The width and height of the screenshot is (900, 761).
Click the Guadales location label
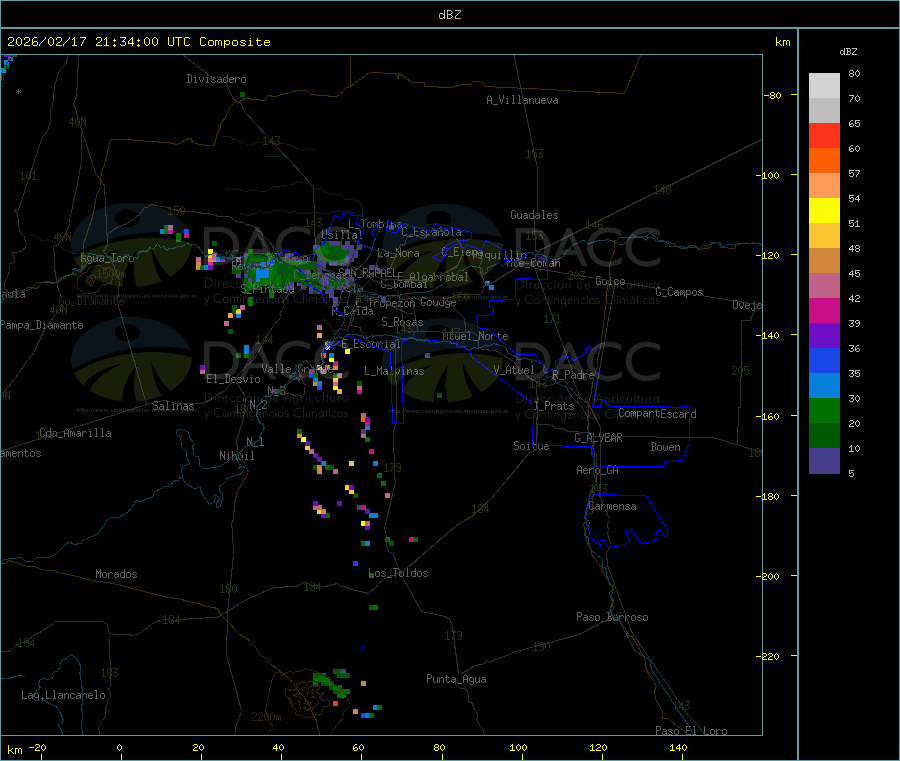pos(534,215)
